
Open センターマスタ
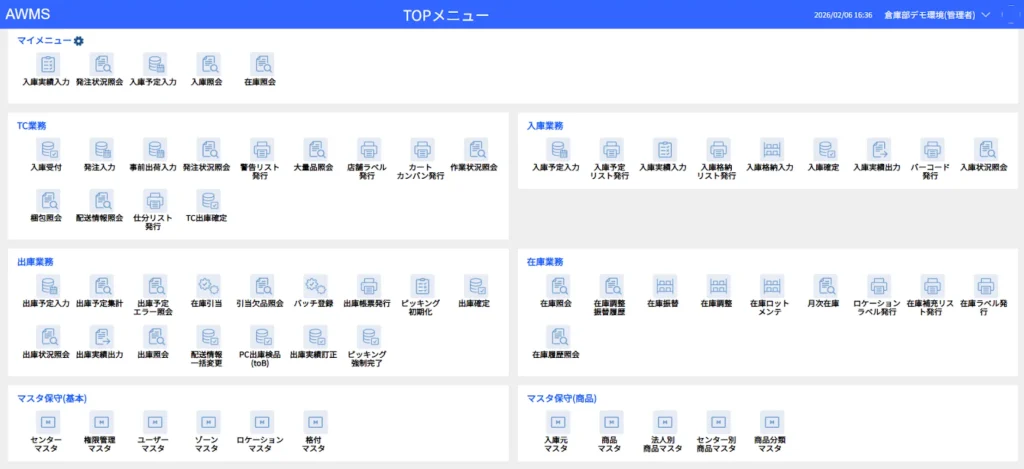coord(46,422)
